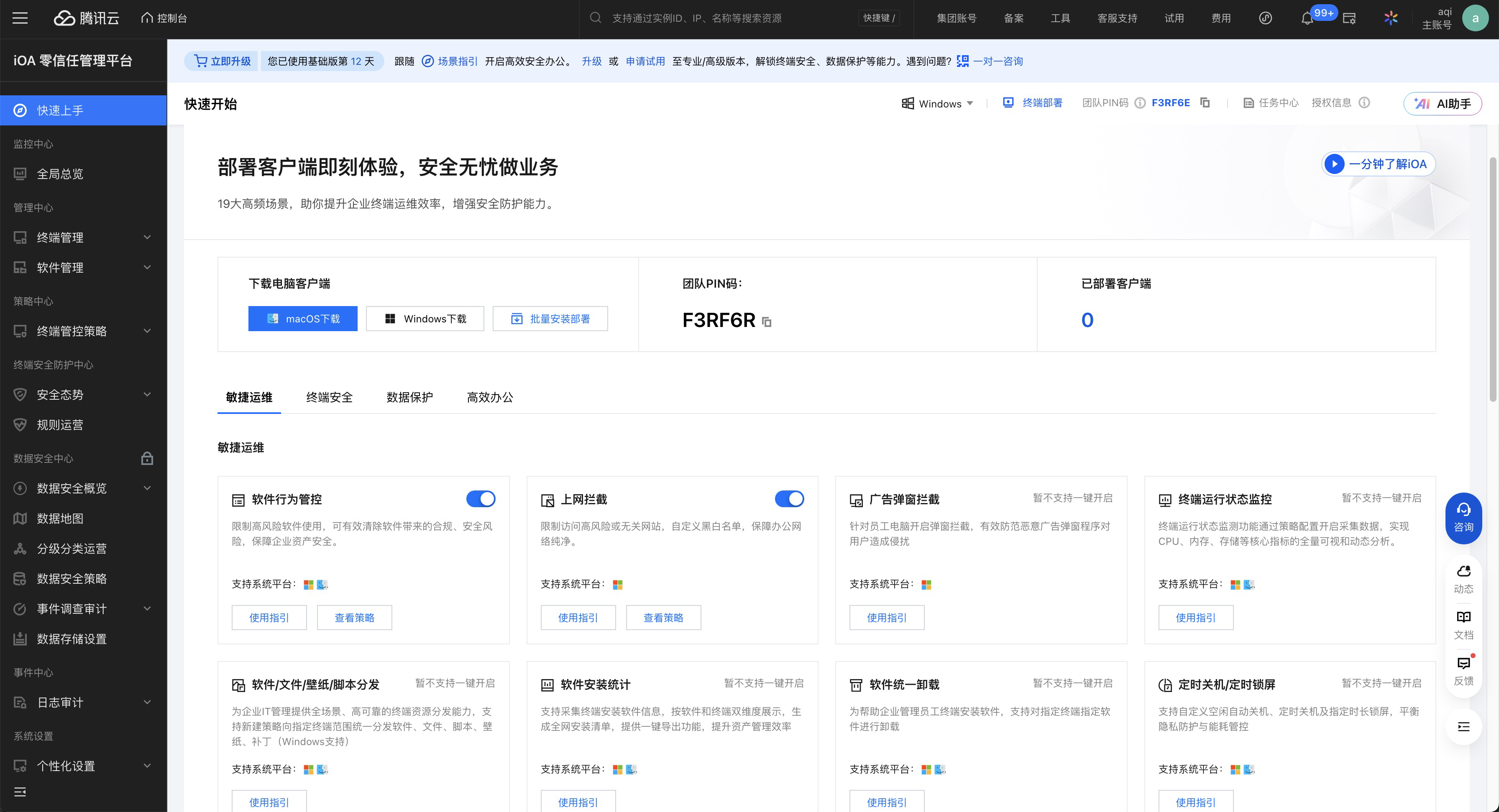Copy team PIN code in header
The width and height of the screenshot is (1499, 812).
(x=1205, y=103)
